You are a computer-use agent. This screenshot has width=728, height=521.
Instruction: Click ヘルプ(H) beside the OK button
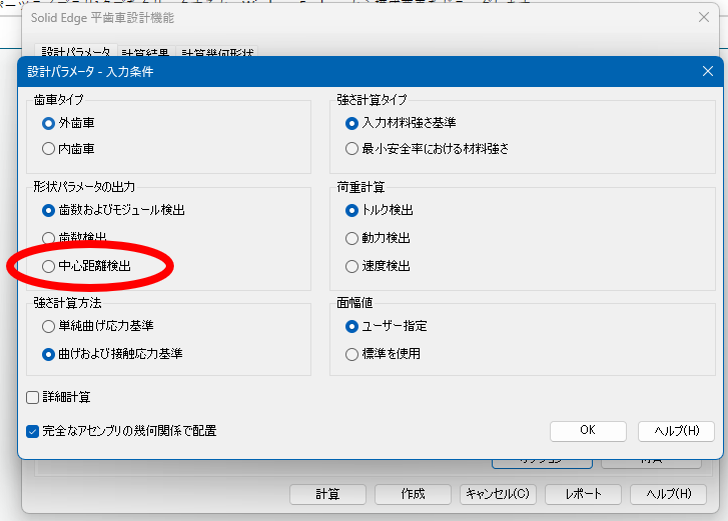click(676, 431)
